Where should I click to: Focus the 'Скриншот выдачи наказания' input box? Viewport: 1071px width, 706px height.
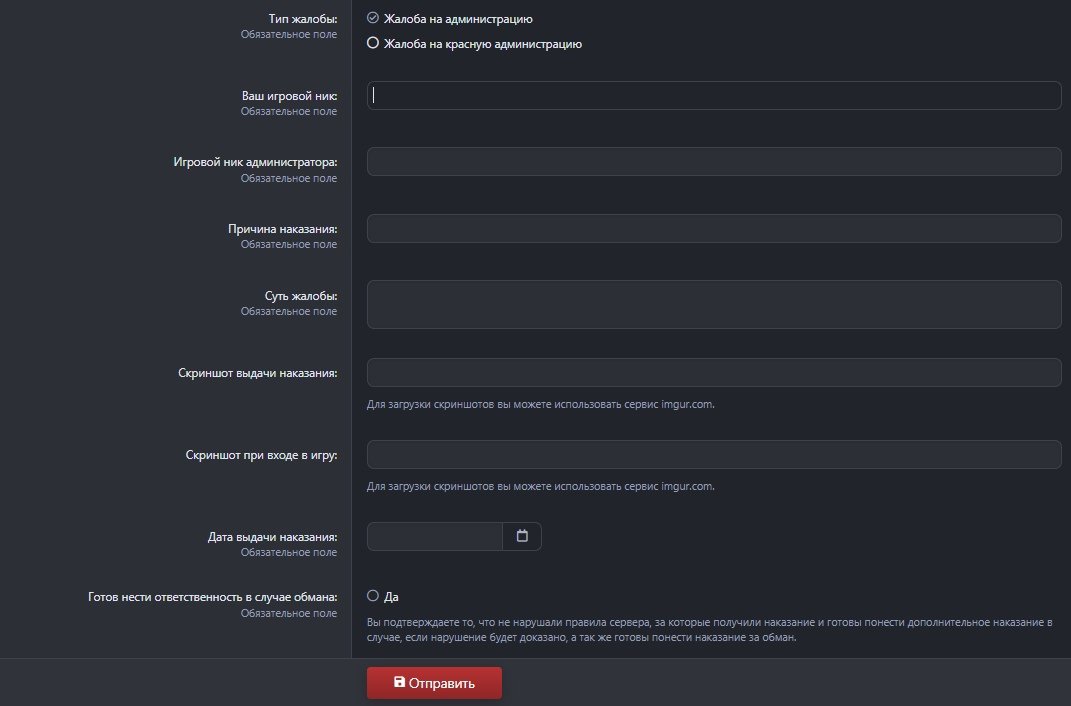coord(714,373)
